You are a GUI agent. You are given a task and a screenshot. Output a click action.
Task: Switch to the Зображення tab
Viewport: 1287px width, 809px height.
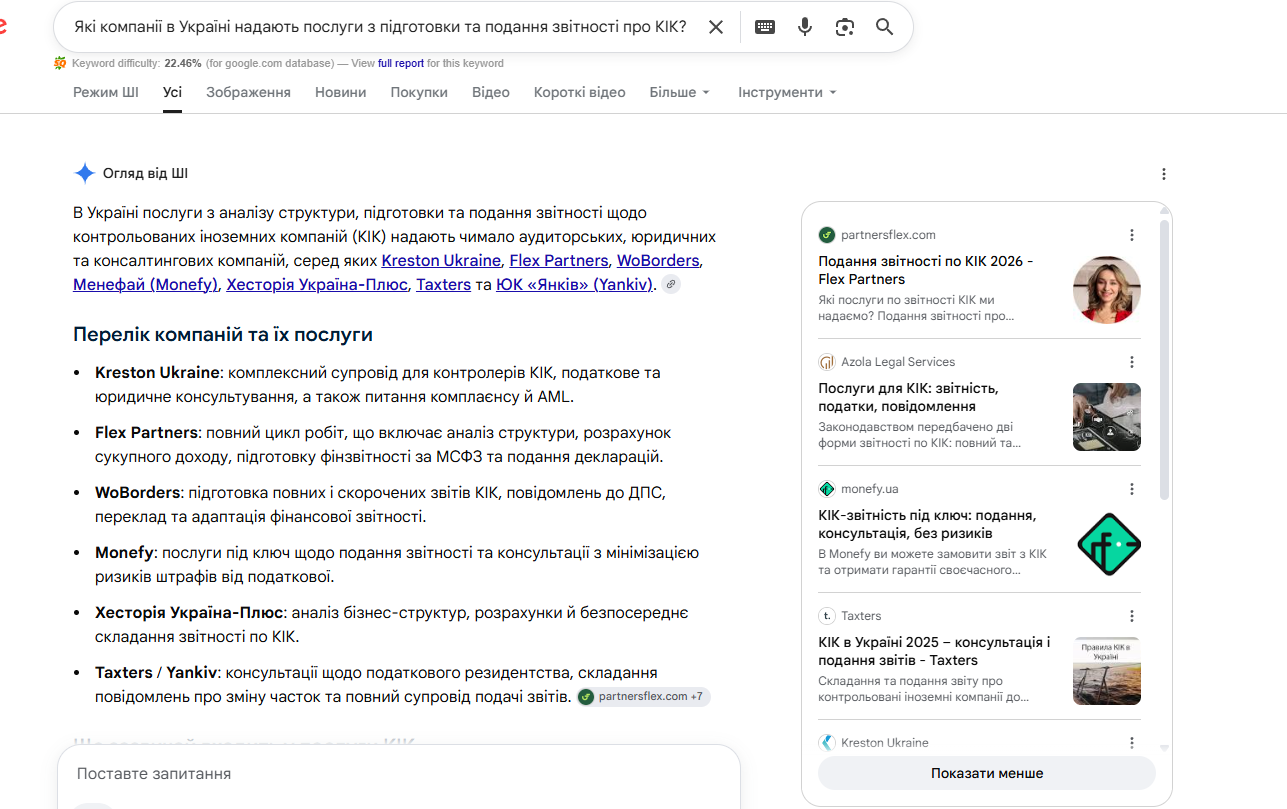coord(248,92)
